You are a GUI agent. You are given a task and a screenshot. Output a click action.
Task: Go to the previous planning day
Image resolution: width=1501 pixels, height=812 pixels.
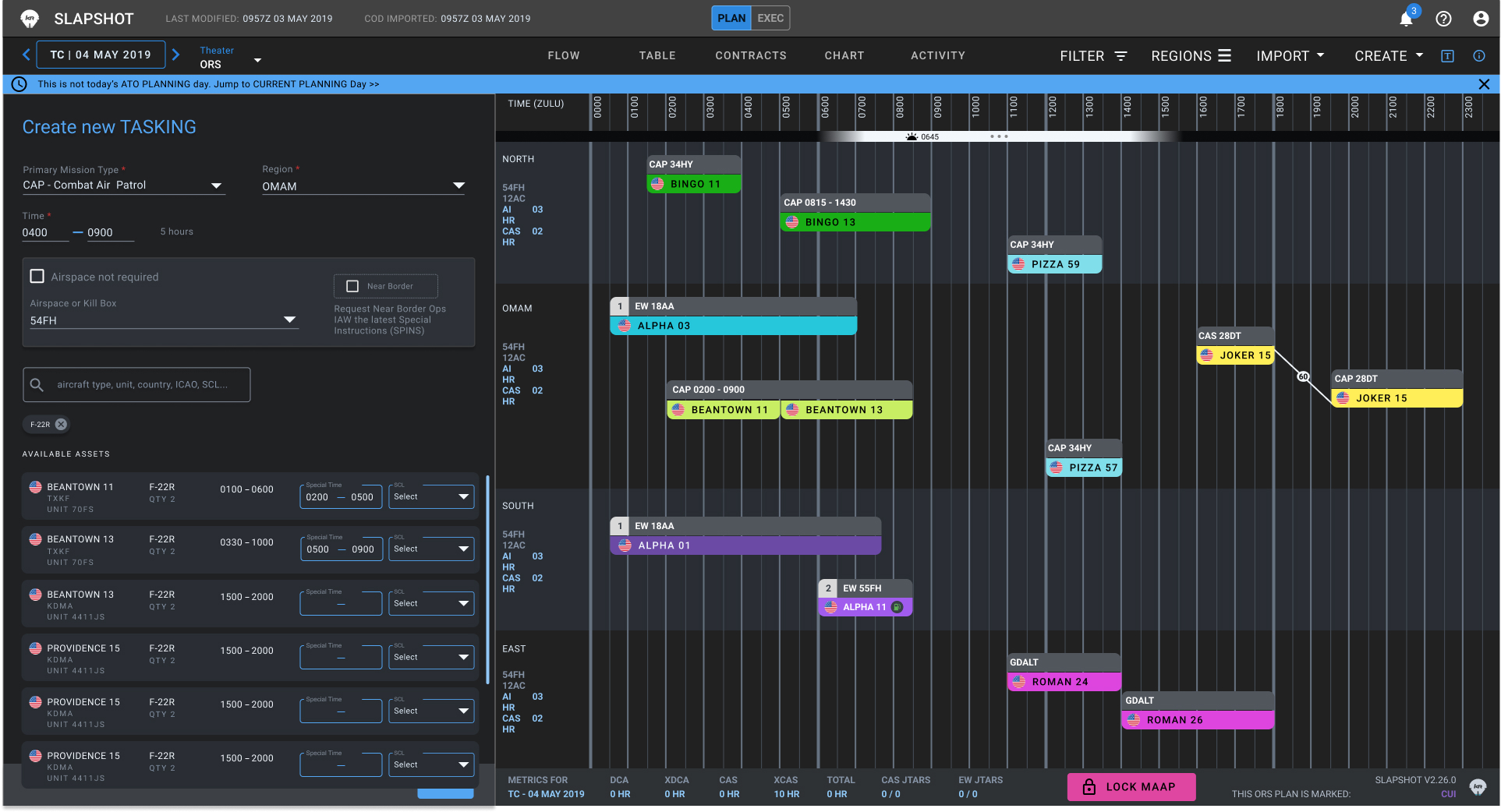click(x=27, y=55)
